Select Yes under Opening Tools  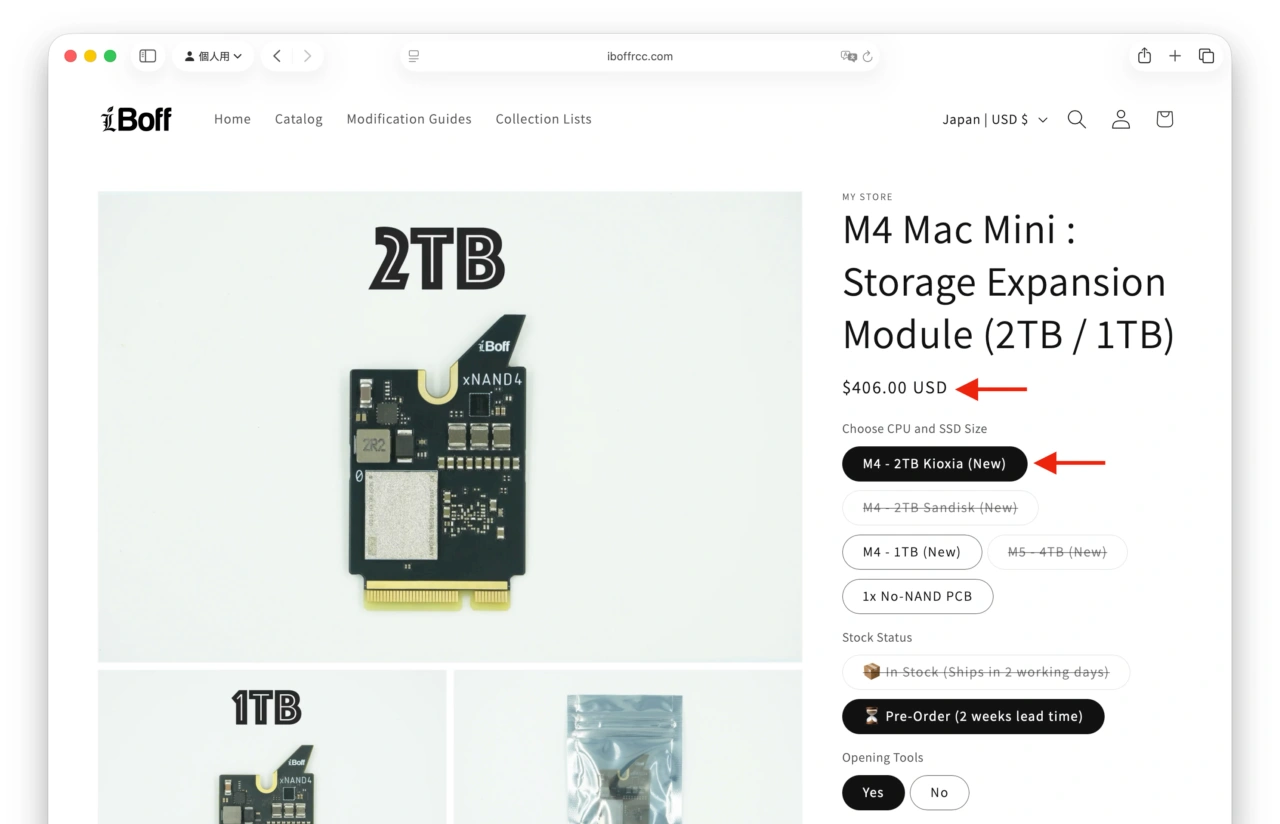(x=872, y=792)
